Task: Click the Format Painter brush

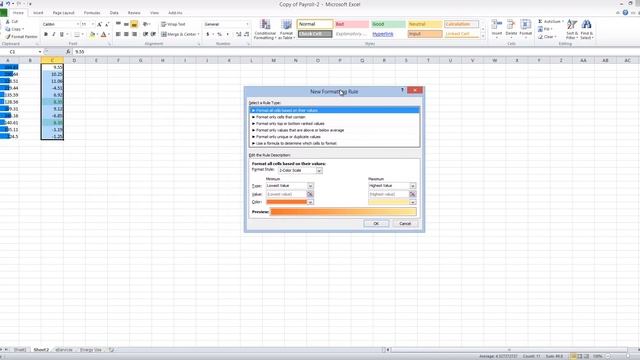Action: click(x=8, y=37)
